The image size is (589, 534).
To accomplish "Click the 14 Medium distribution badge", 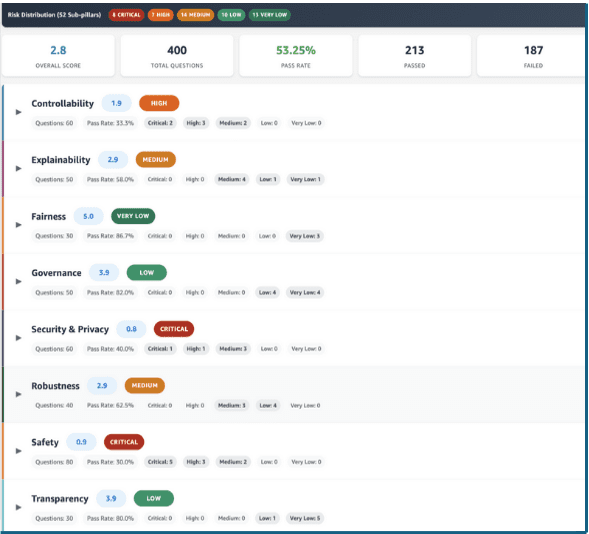I will (195, 15).
